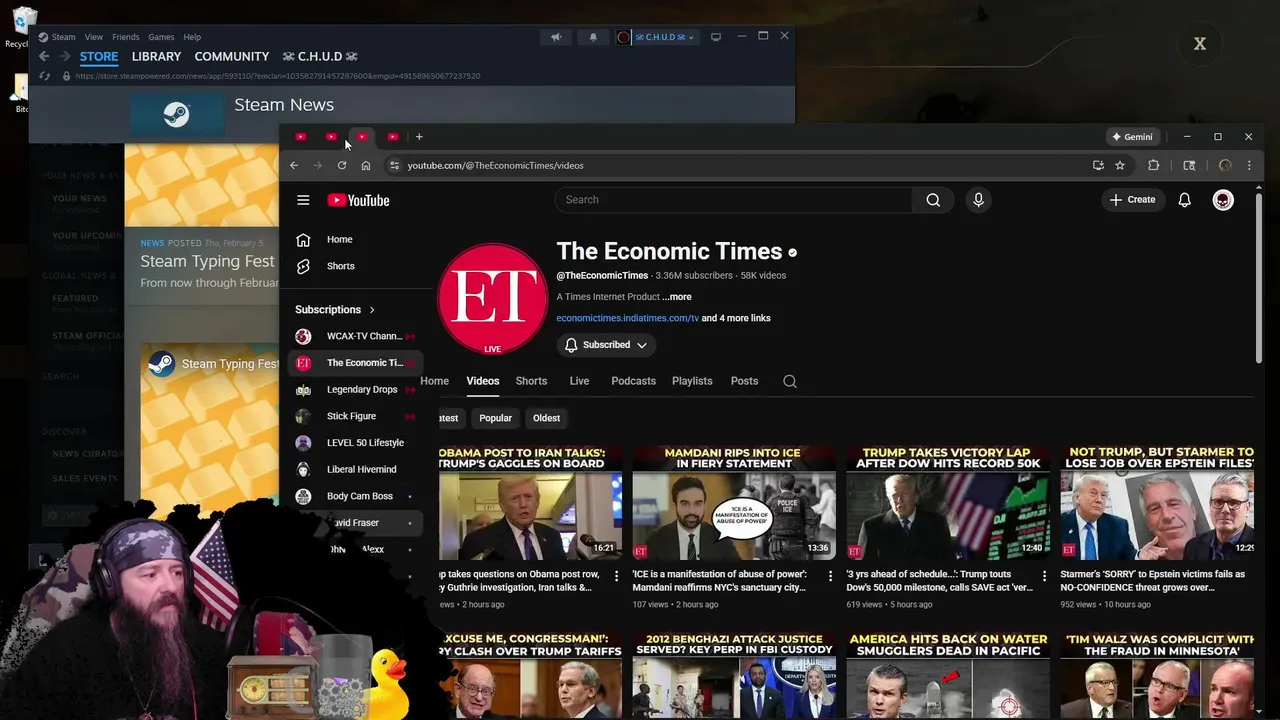Start voice search with the microphone icon

978,200
